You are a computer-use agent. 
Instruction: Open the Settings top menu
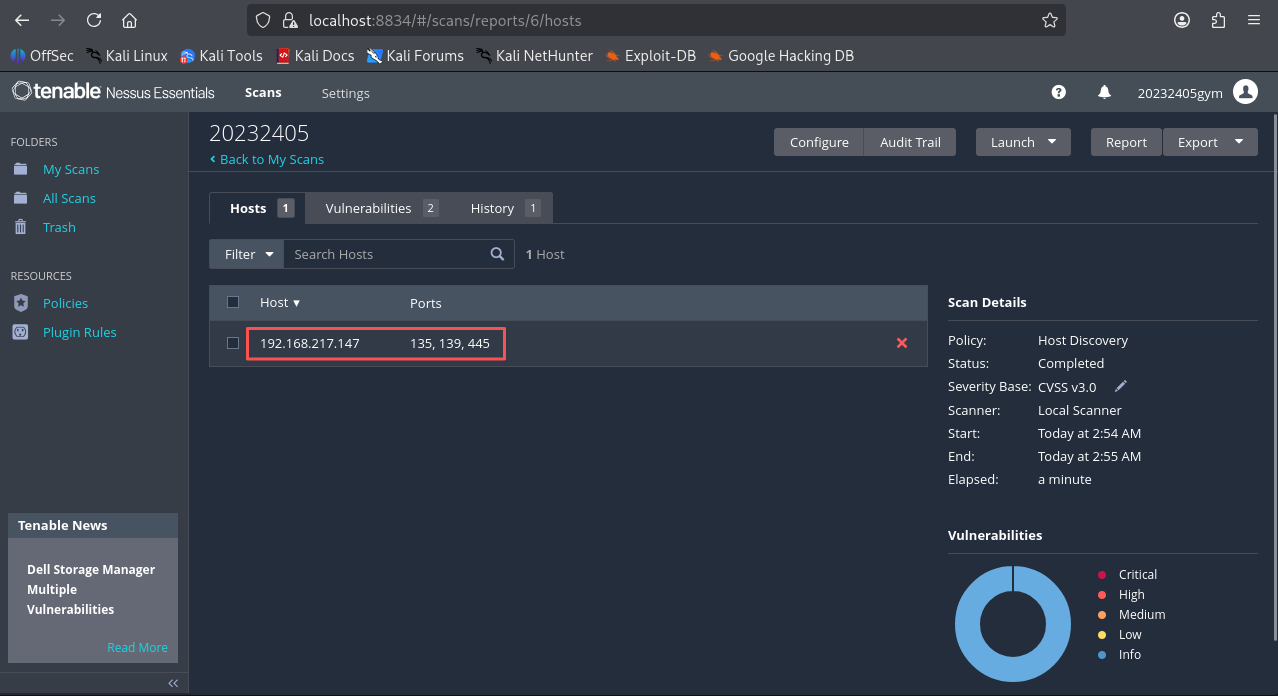click(x=345, y=93)
